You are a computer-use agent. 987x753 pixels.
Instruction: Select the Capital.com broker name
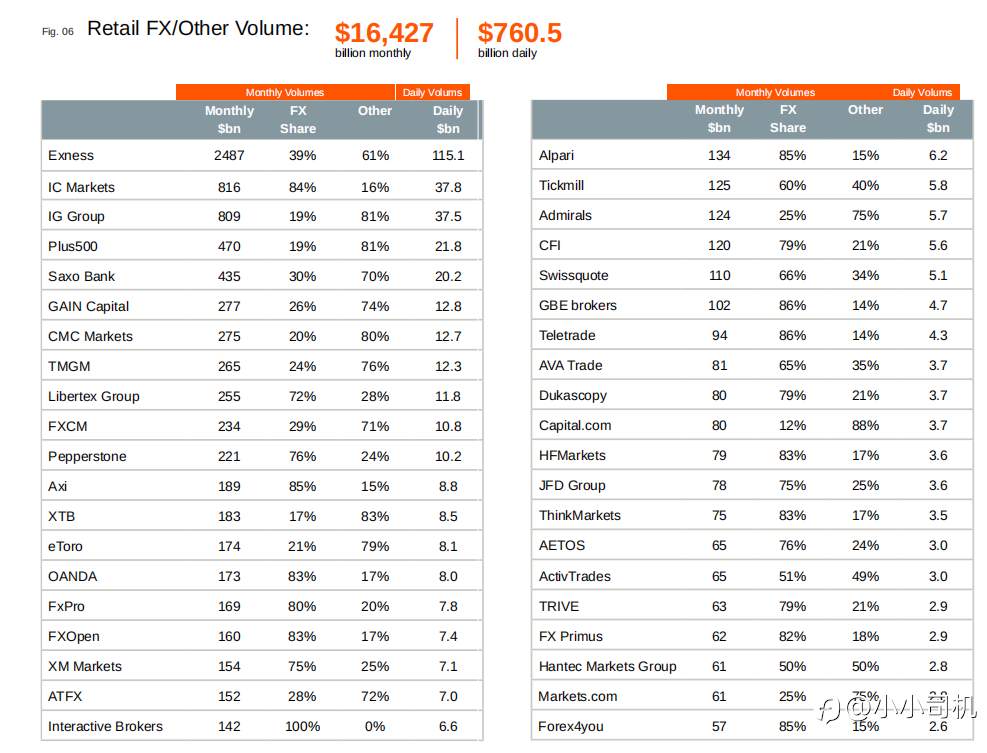pyautogui.click(x=575, y=426)
